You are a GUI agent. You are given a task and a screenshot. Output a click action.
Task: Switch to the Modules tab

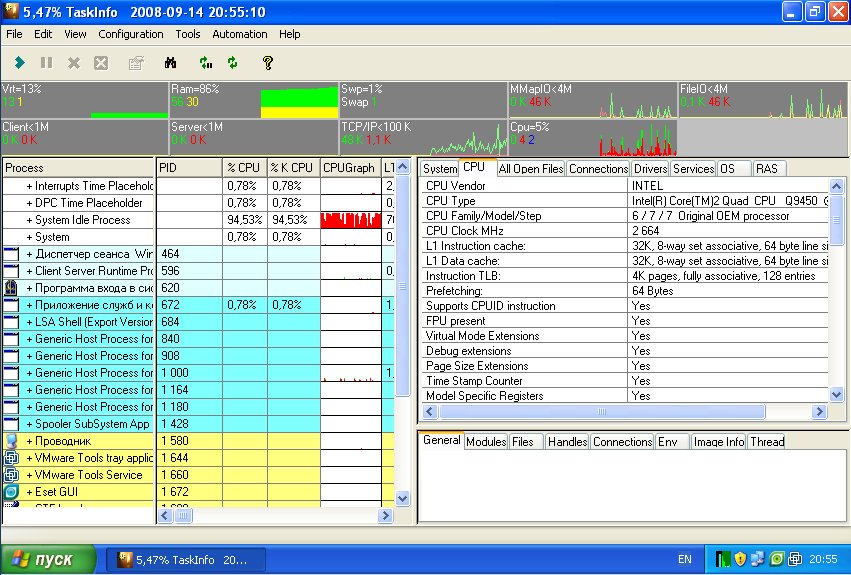pos(486,442)
